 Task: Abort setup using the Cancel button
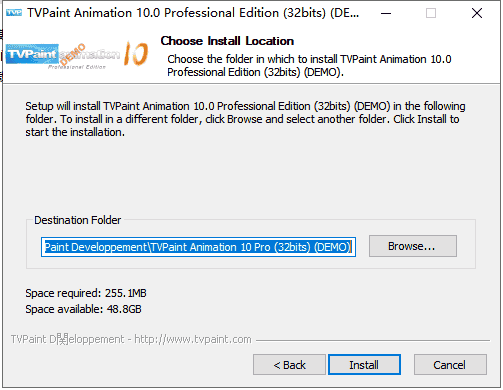450,365
